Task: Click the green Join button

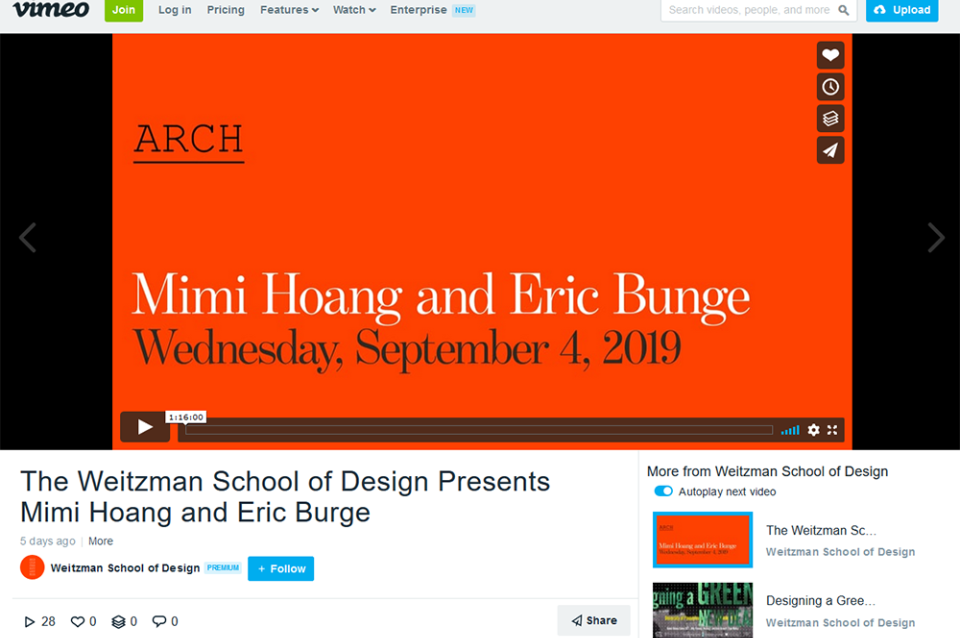Action: [124, 10]
